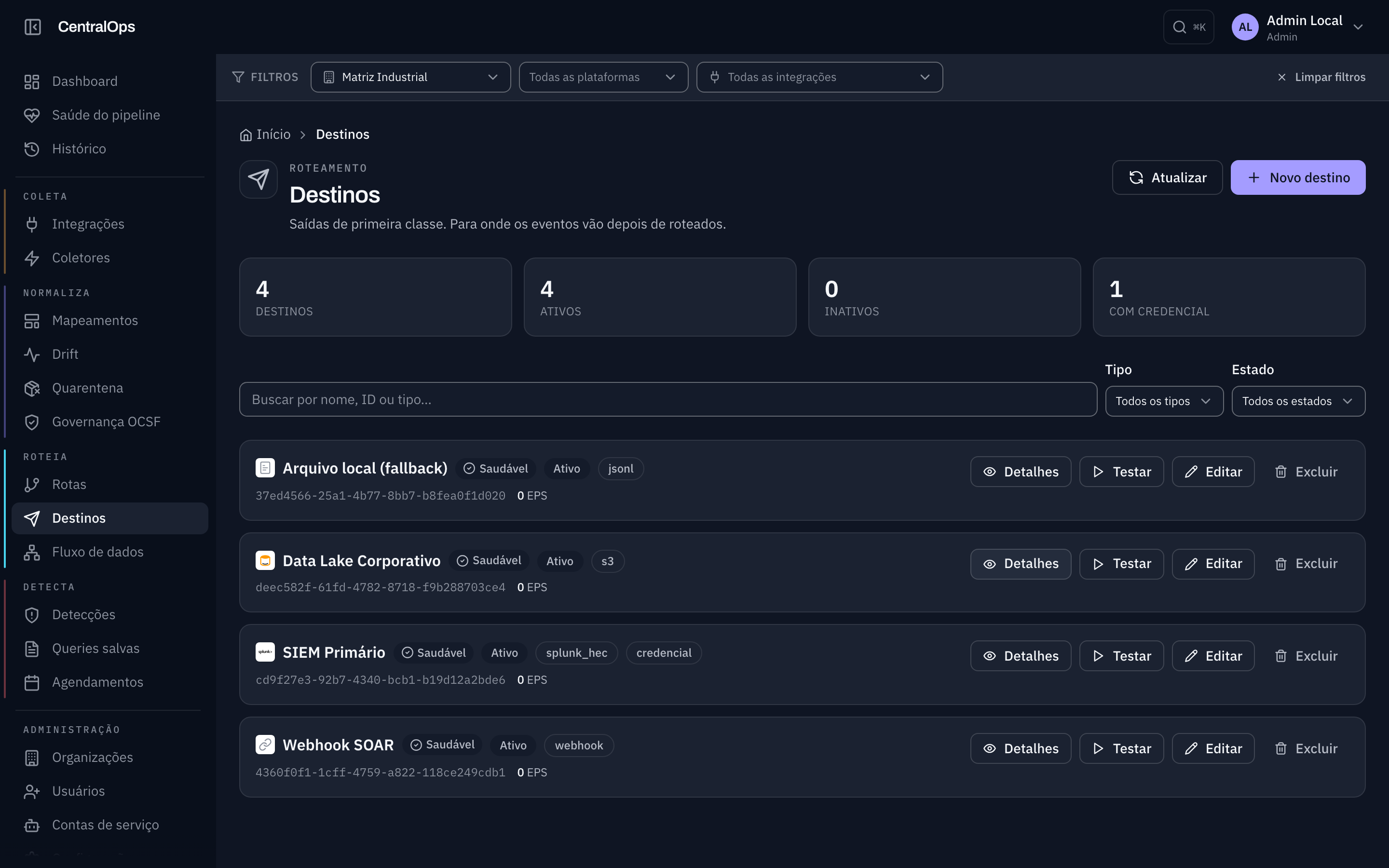Select Destinos in the sidebar

(109, 518)
